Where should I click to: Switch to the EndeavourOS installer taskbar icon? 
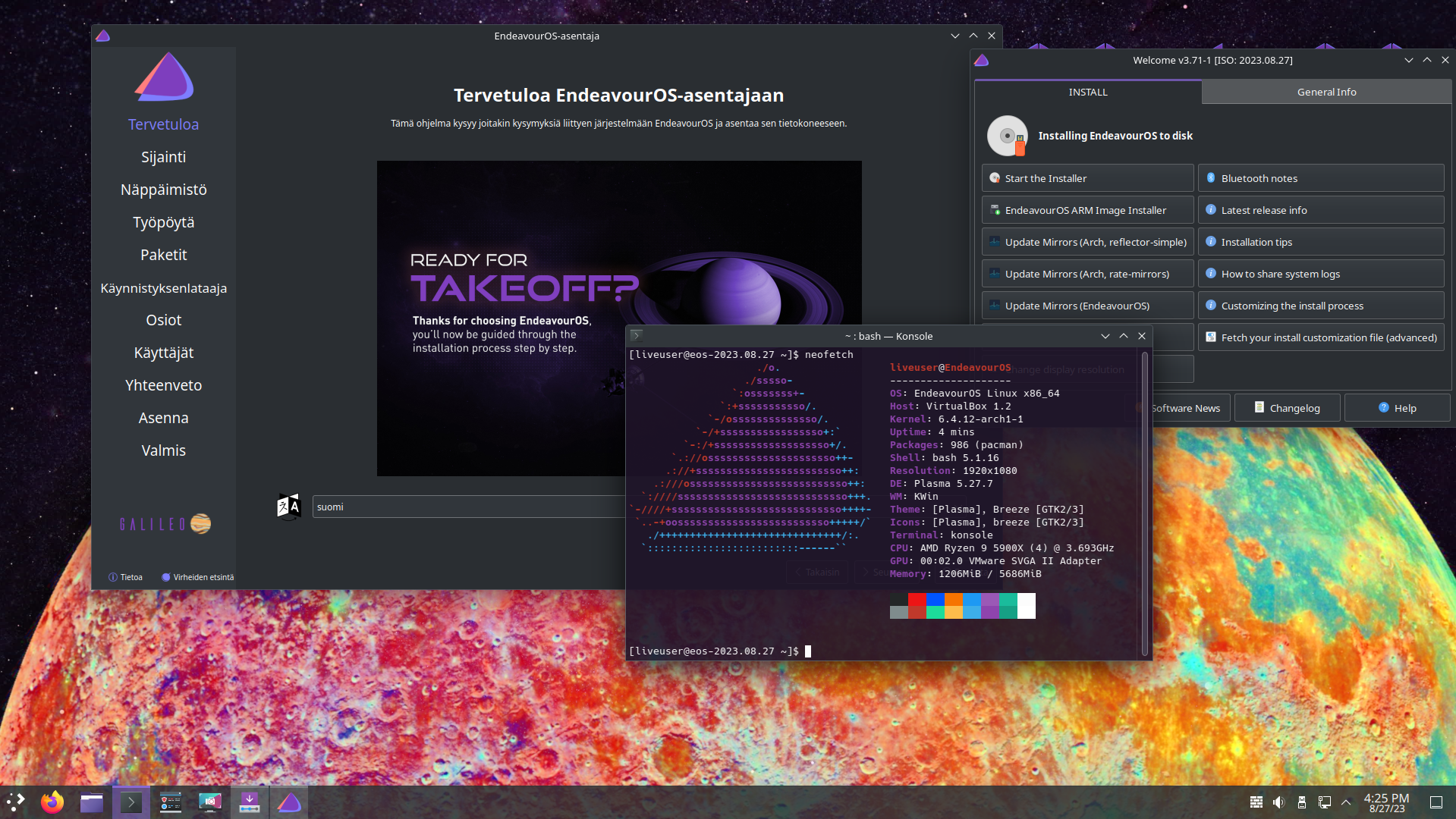click(289, 802)
